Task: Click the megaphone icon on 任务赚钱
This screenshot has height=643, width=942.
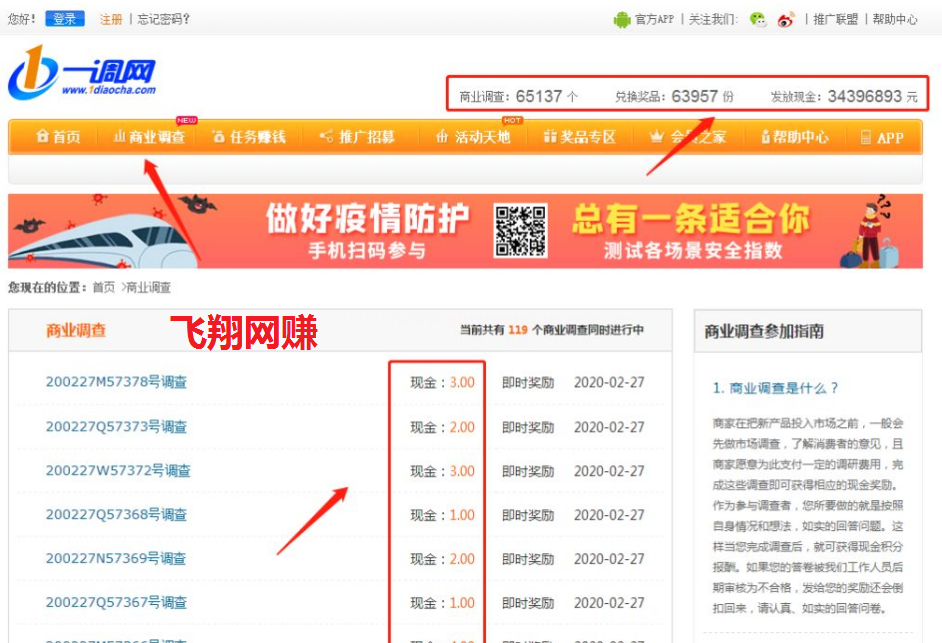Action: (218, 139)
